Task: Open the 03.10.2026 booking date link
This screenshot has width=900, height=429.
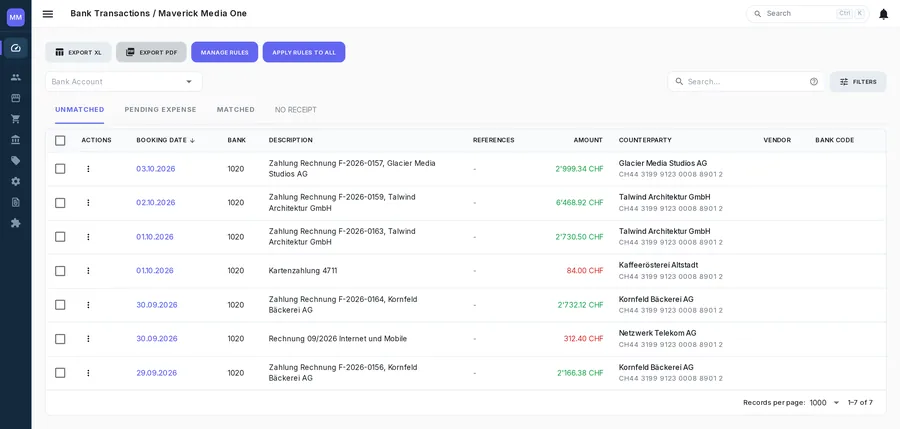Action: (x=156, y=169)
